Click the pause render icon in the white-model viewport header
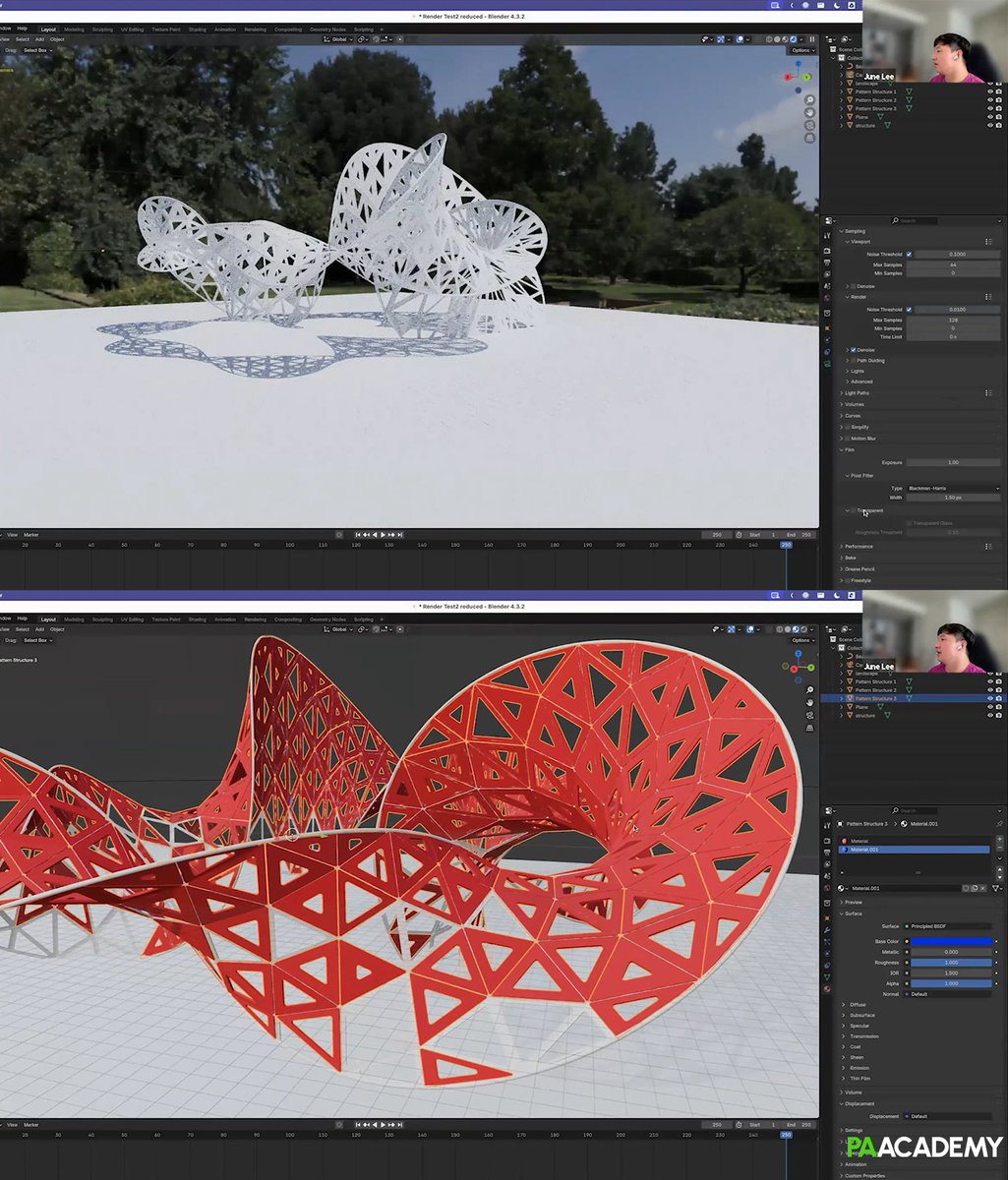The width and height of the screenshot is (1008, 1180). click(x=812, y=39)
